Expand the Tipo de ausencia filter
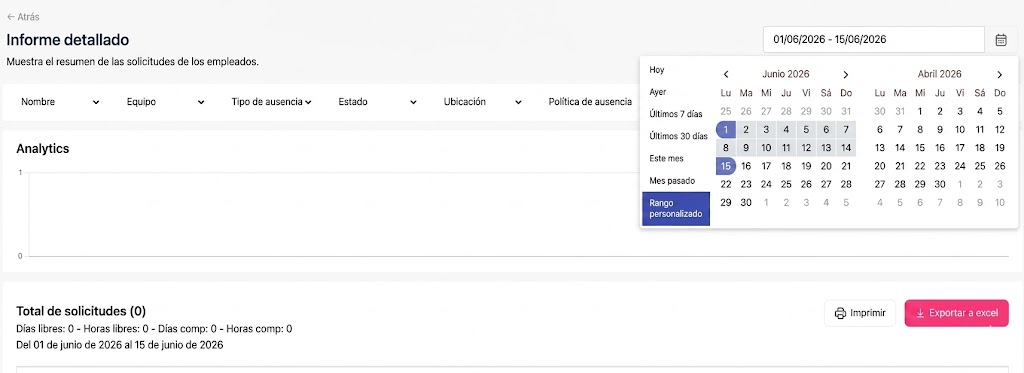Screen dimensions: 1024x373 271,102
